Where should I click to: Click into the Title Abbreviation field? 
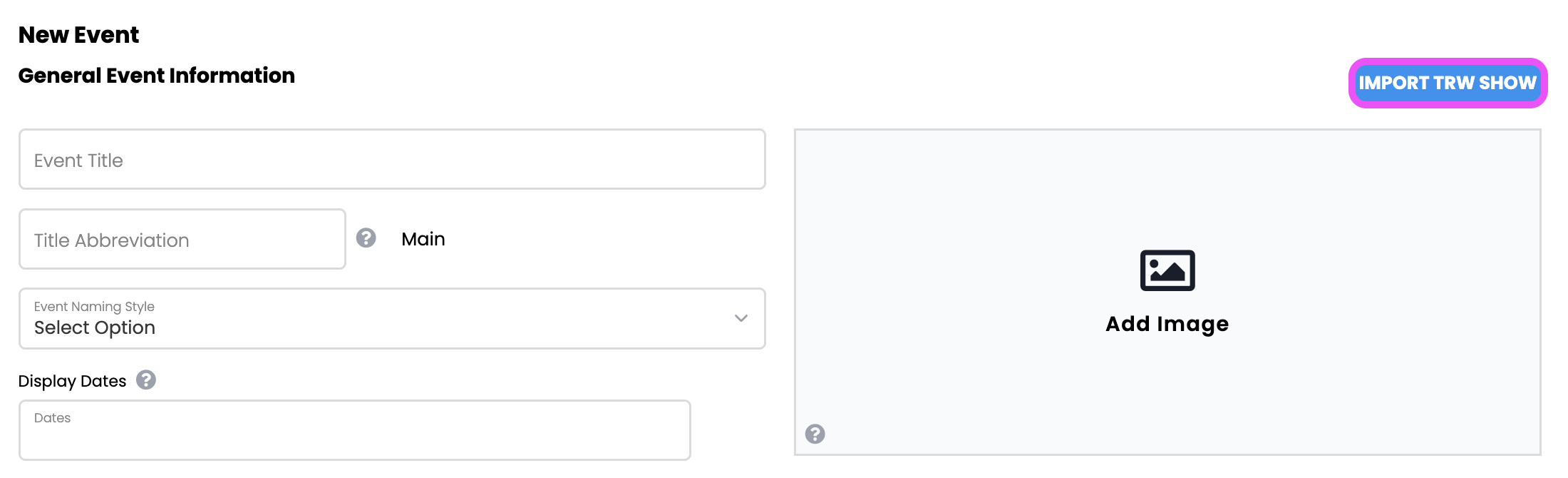182,240
